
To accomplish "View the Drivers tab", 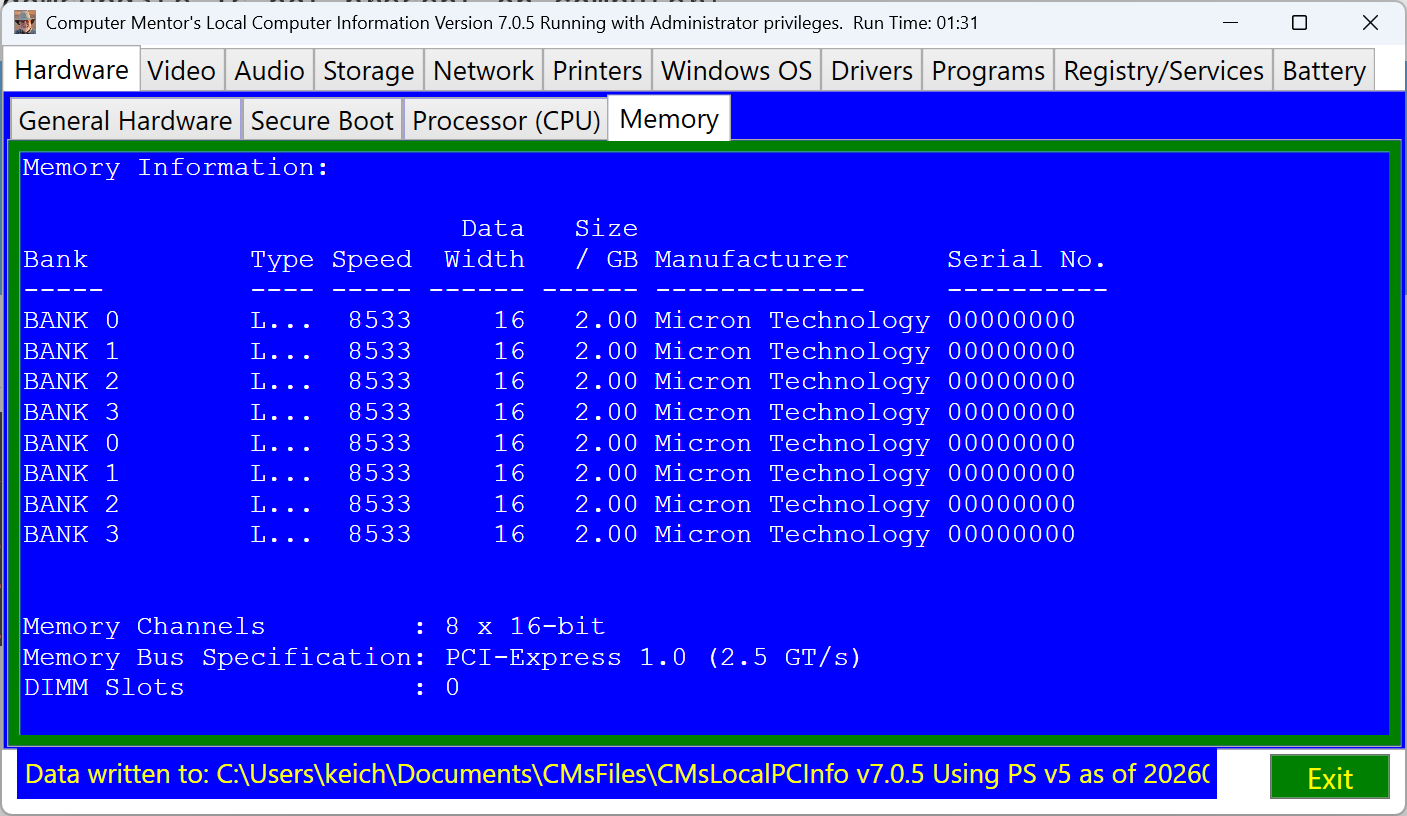I will [871, 71].
